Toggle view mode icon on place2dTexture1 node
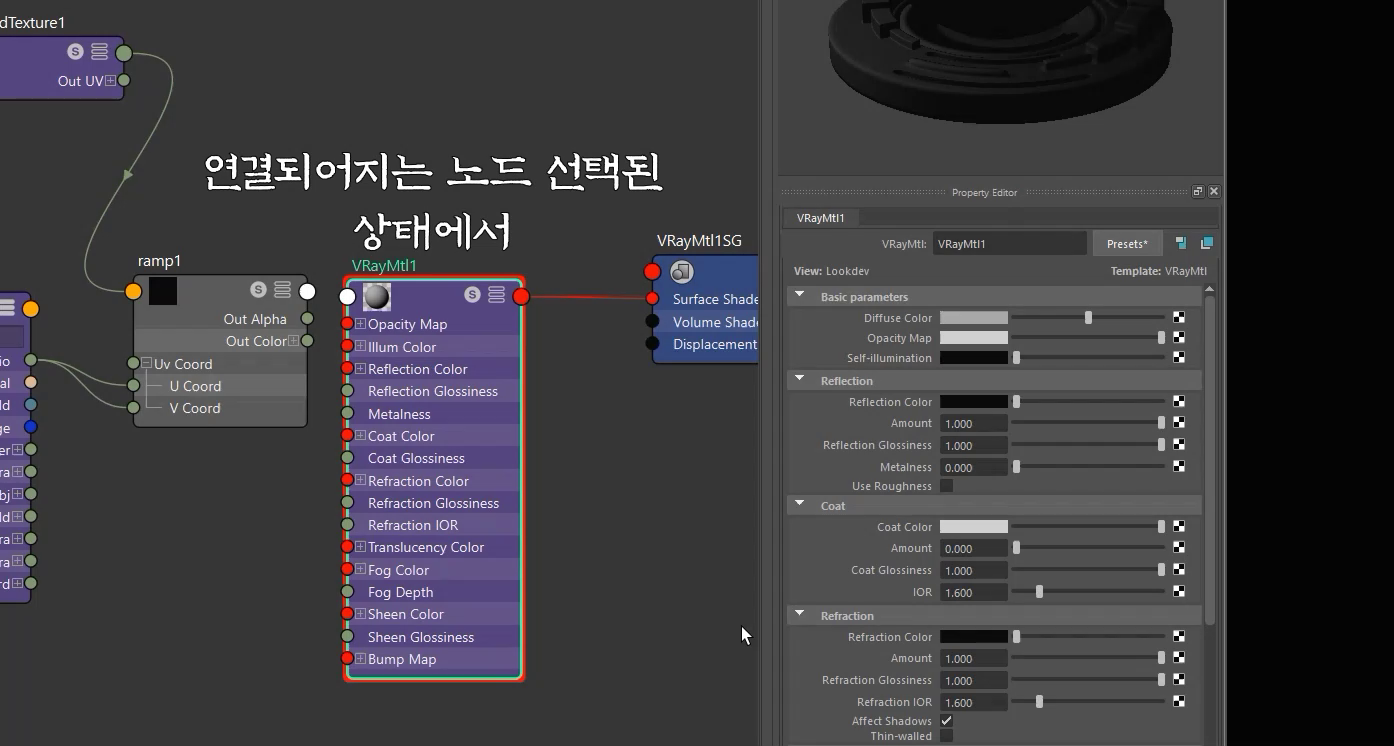This screenshot has width=1394, height=746. (99, 52)
